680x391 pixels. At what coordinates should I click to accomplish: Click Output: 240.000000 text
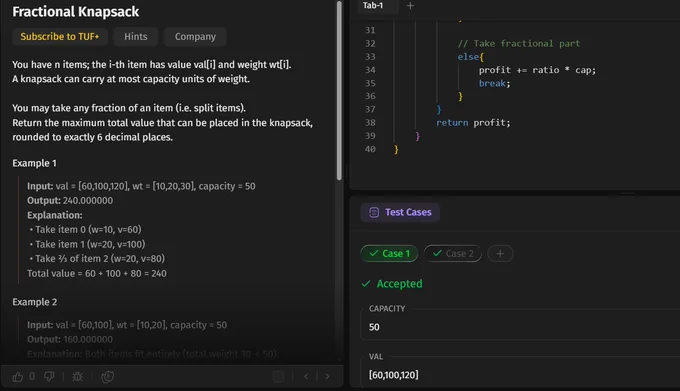tap(70, 201)
